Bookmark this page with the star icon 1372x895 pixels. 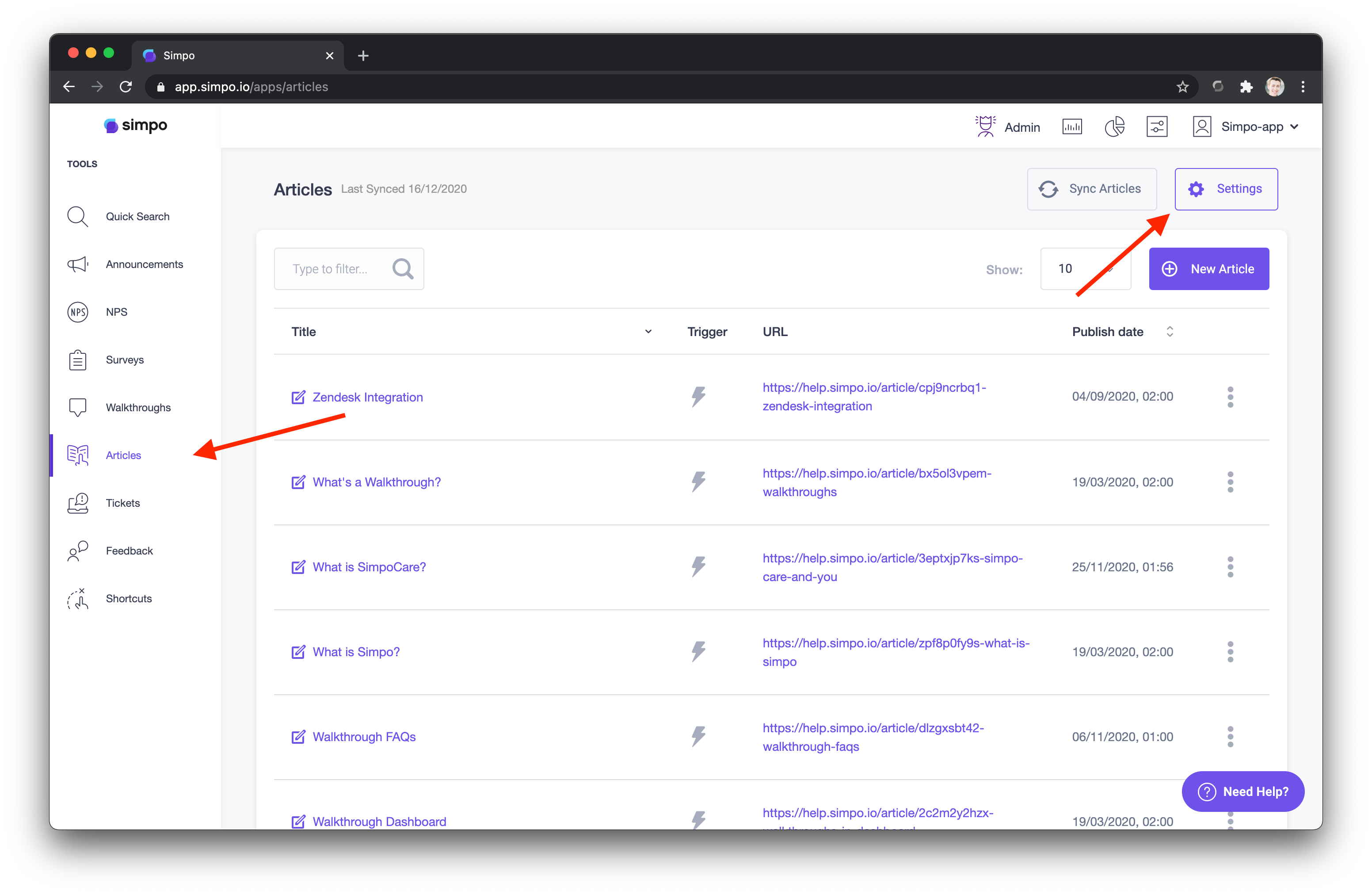(x=1182, y=87)
